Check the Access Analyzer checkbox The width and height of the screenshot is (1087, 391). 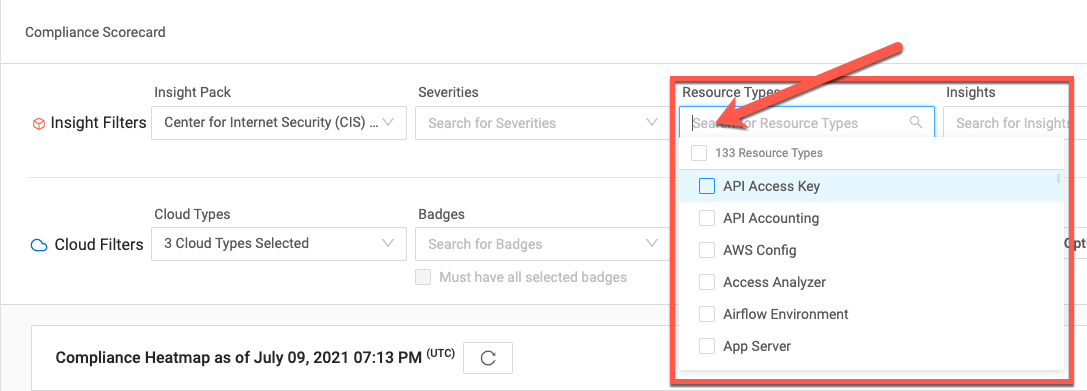click(706, 282)
